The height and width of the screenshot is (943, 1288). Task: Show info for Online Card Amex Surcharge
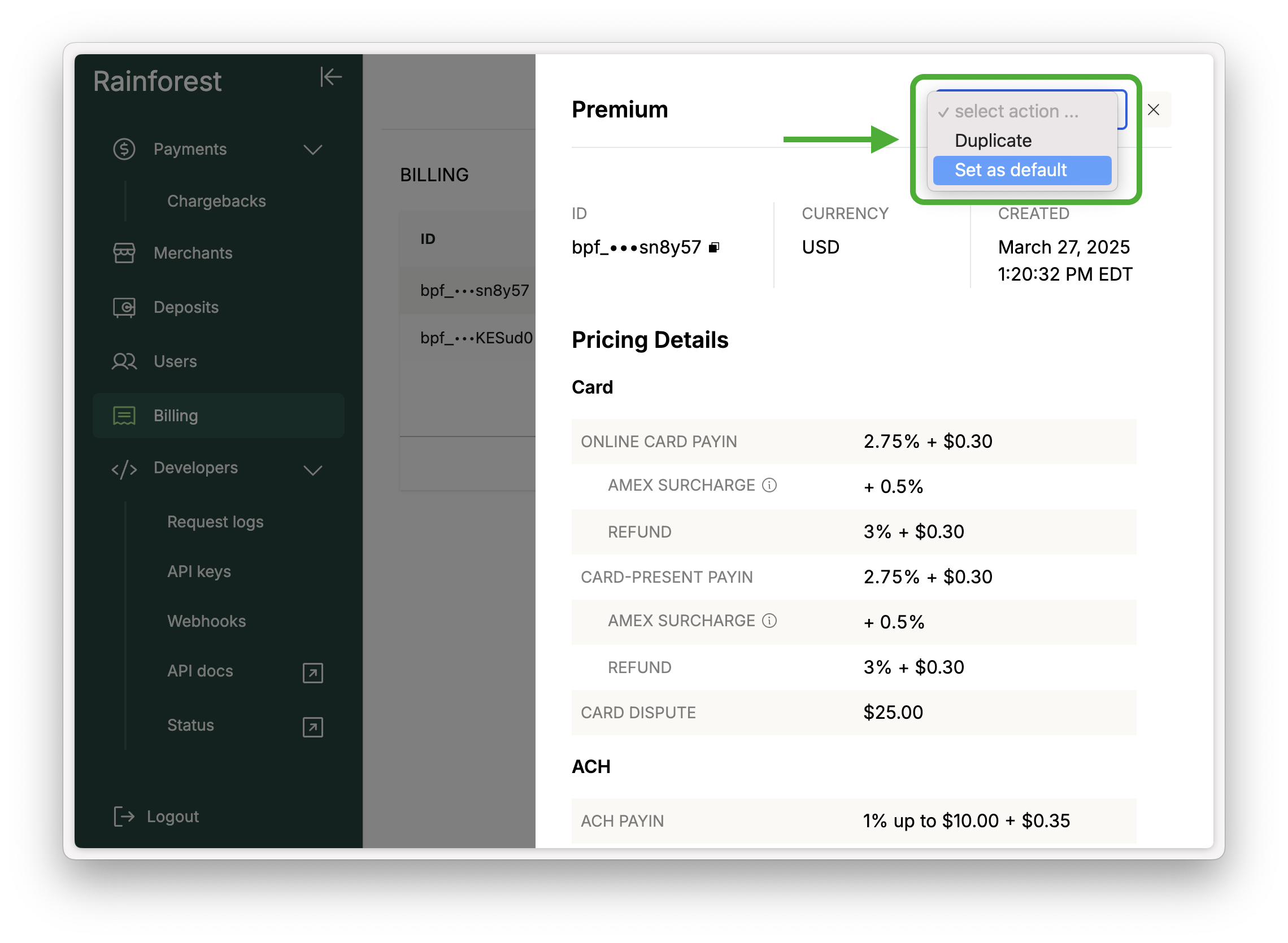769,485
